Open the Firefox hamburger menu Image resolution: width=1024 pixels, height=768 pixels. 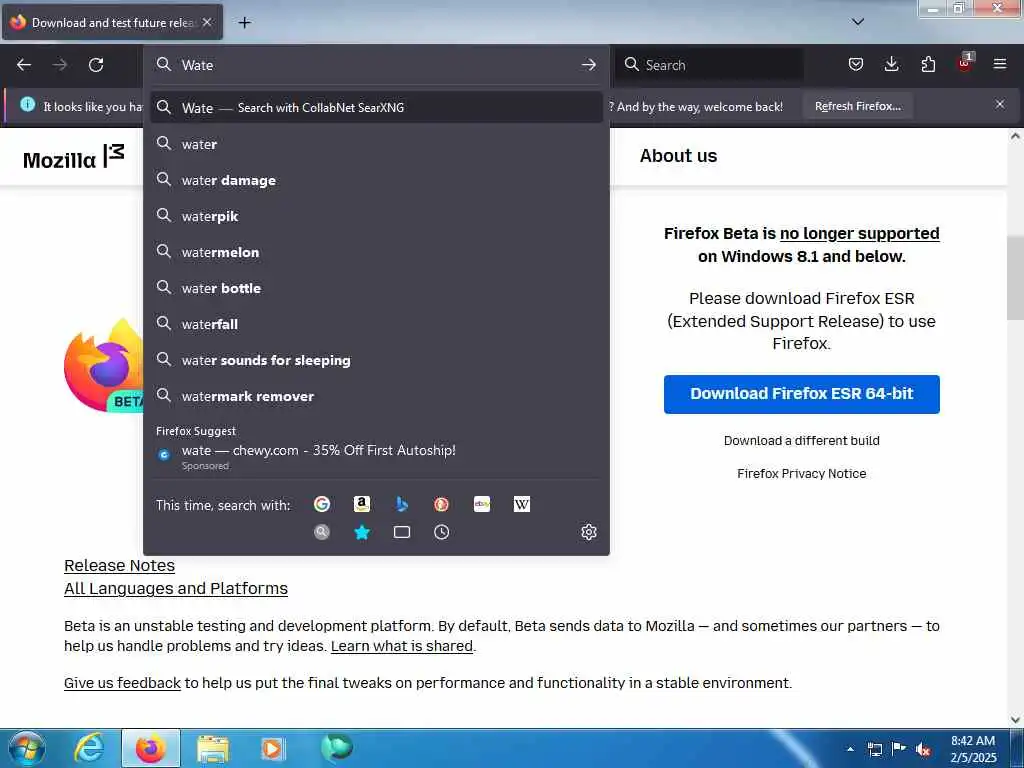click(1000, 64)
